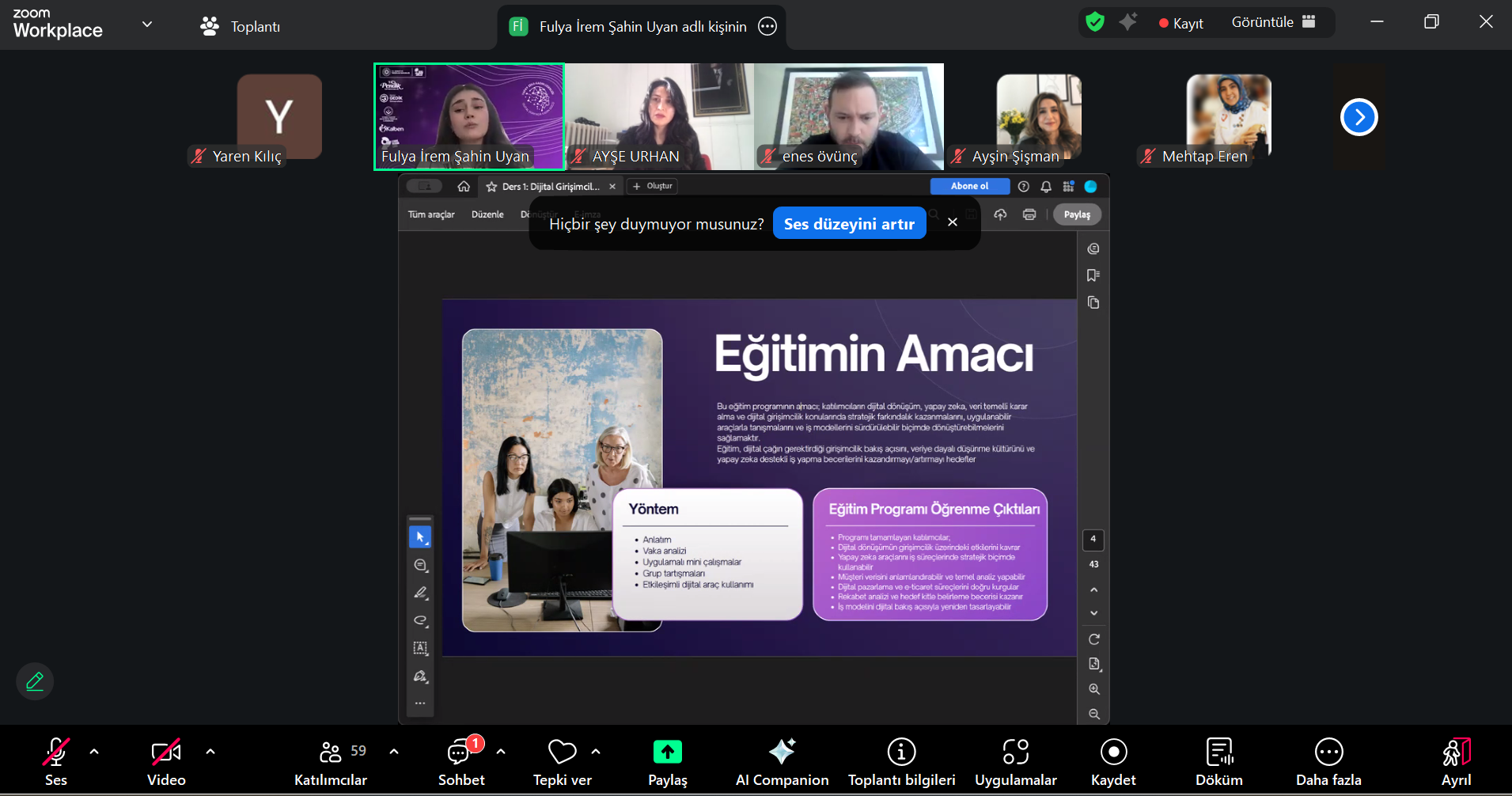
Task: Select Fulya İrem Şahin Uyan's video thumbnail
Action: click(469, 116)
